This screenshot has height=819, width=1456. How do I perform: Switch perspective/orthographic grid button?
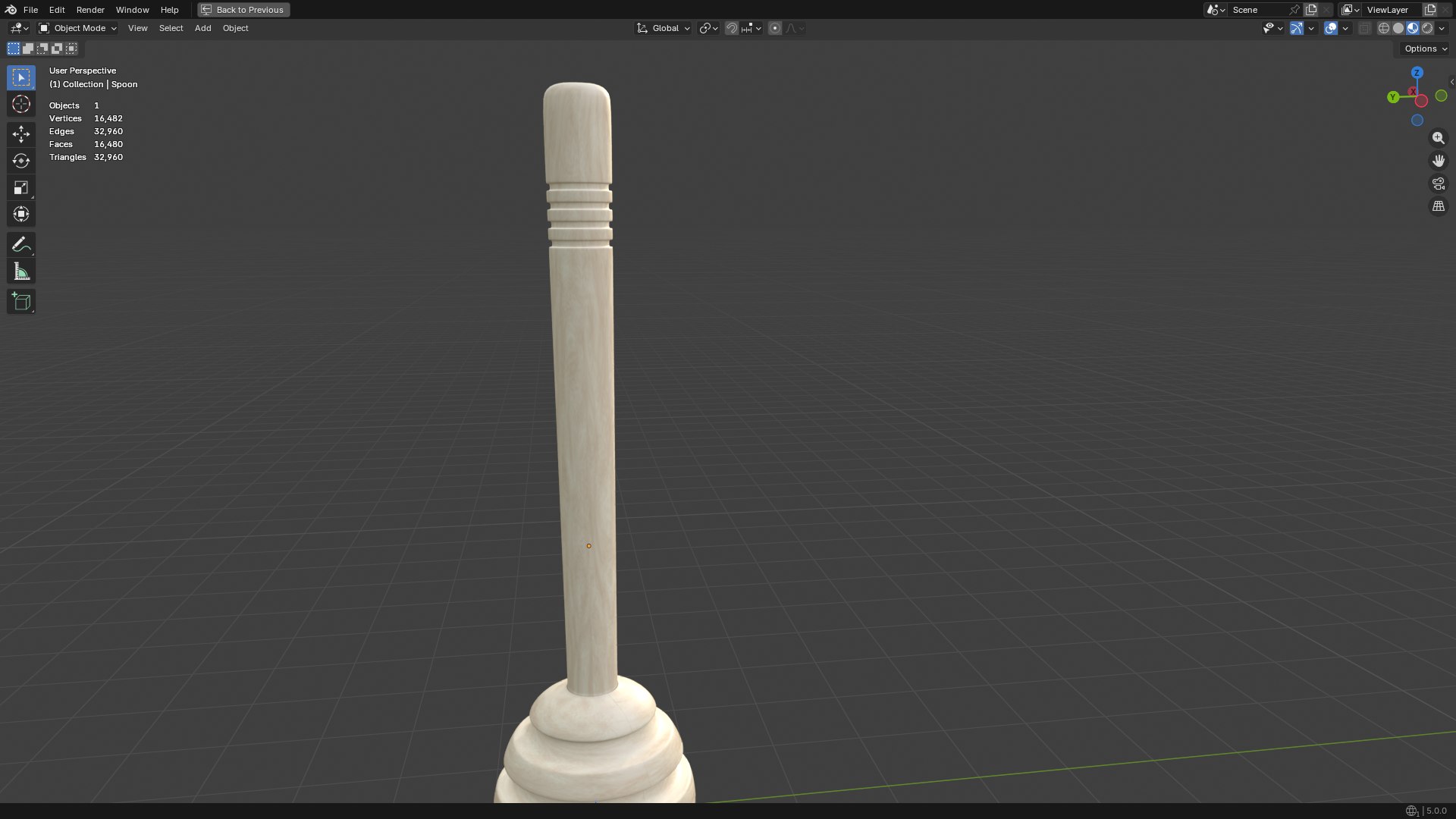point(1438,206)
